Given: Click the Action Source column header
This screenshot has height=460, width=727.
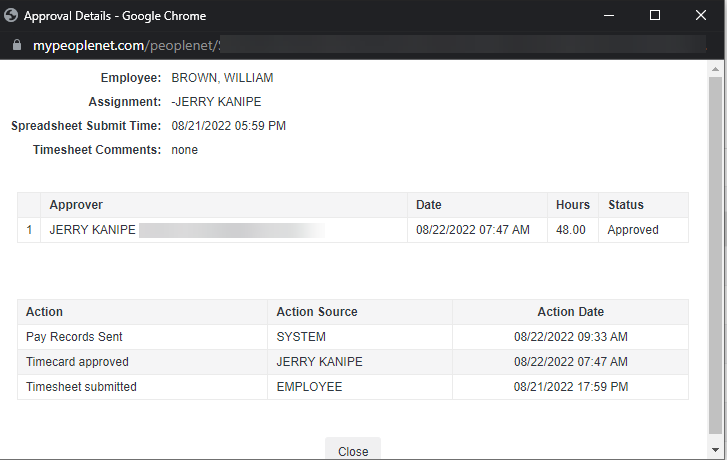Looking at the screenshot, I should tap(316, 312).
